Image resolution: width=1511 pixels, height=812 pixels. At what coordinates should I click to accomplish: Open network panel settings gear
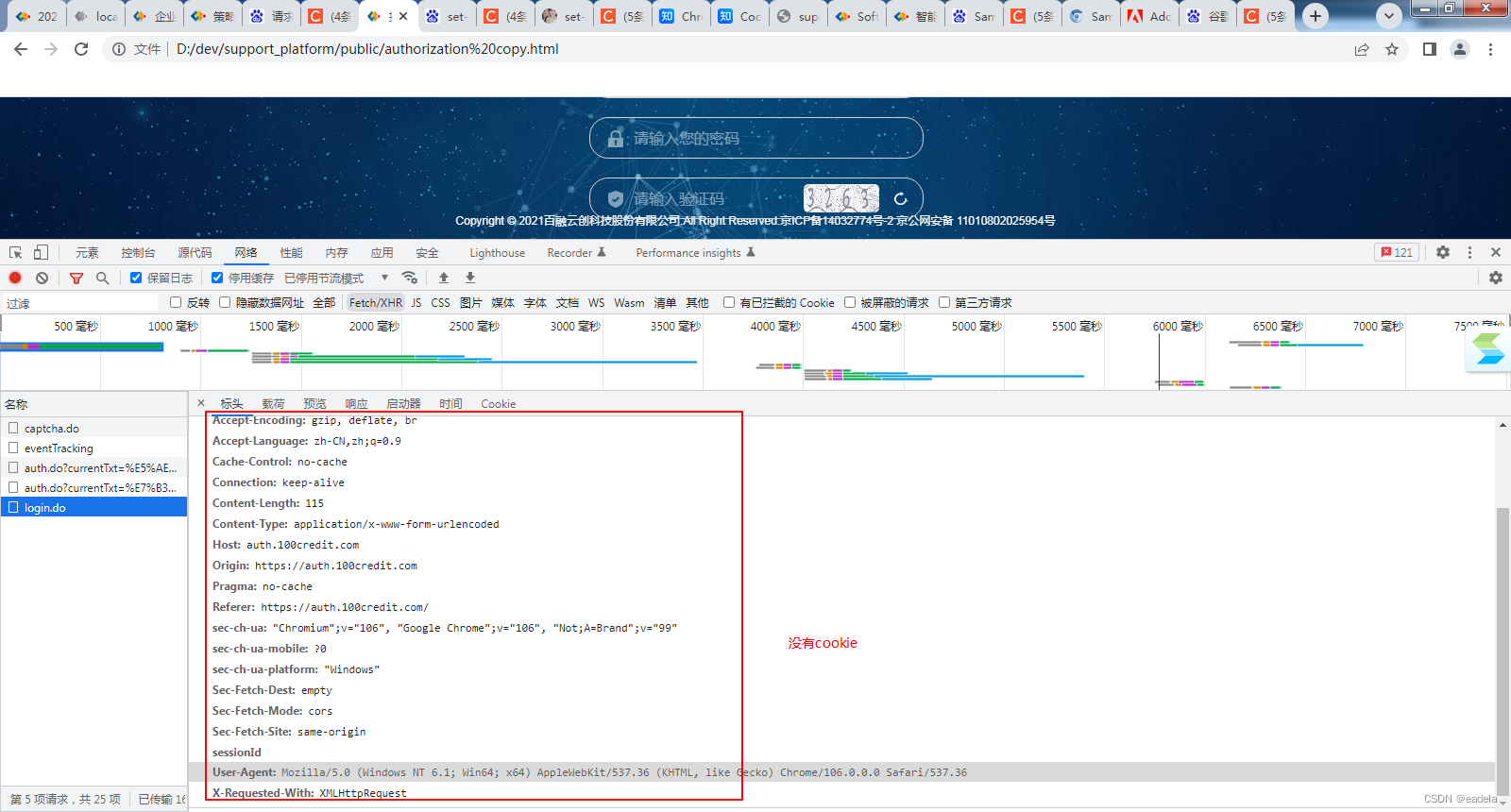1496,278
